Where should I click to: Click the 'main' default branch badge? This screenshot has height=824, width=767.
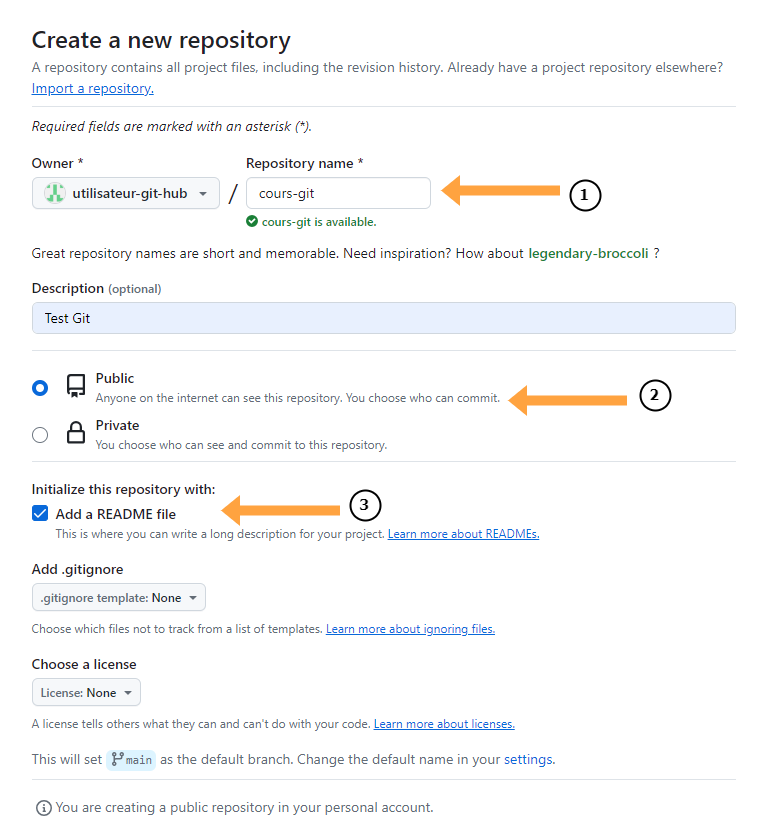click(130, 759)
